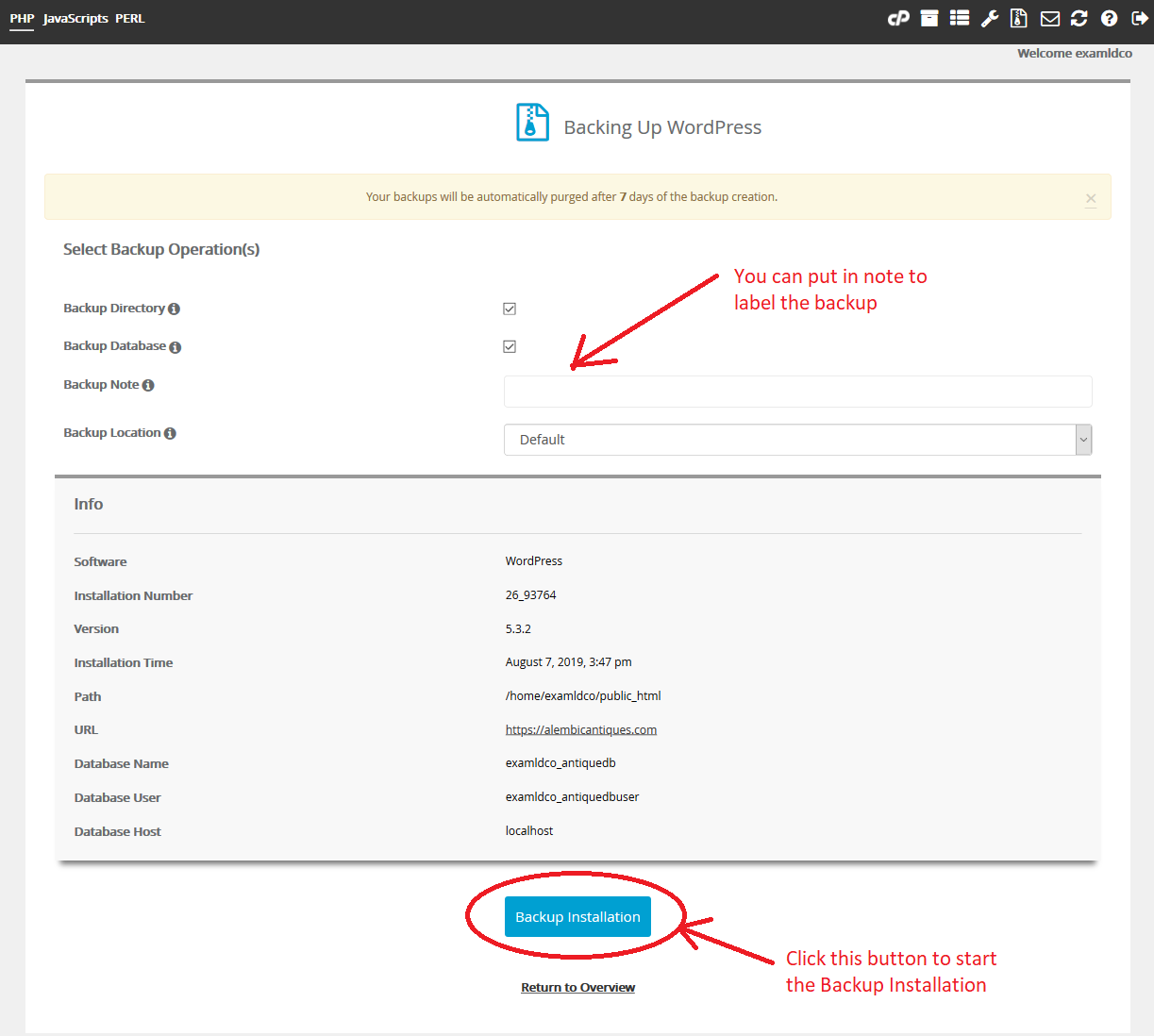The width and height of the screenshot is (1154, 1036).
Task: Open the task list icon
Action: pos(960,18)
